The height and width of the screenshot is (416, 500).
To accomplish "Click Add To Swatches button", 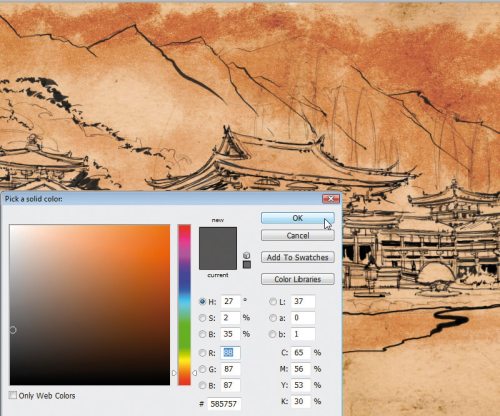I will [x=298, y=257].
